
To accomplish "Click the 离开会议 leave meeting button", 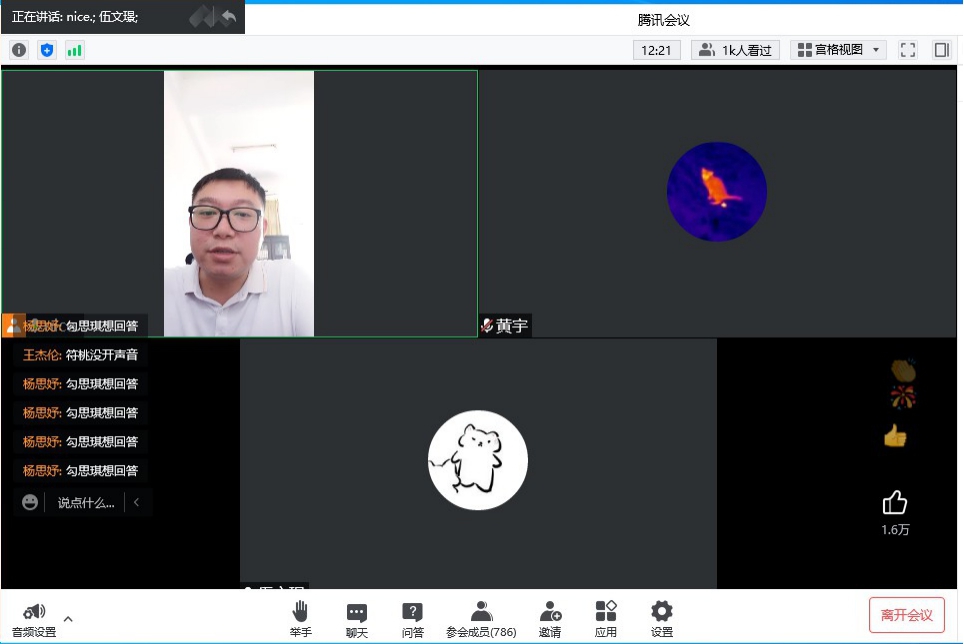I will [906, 615].
